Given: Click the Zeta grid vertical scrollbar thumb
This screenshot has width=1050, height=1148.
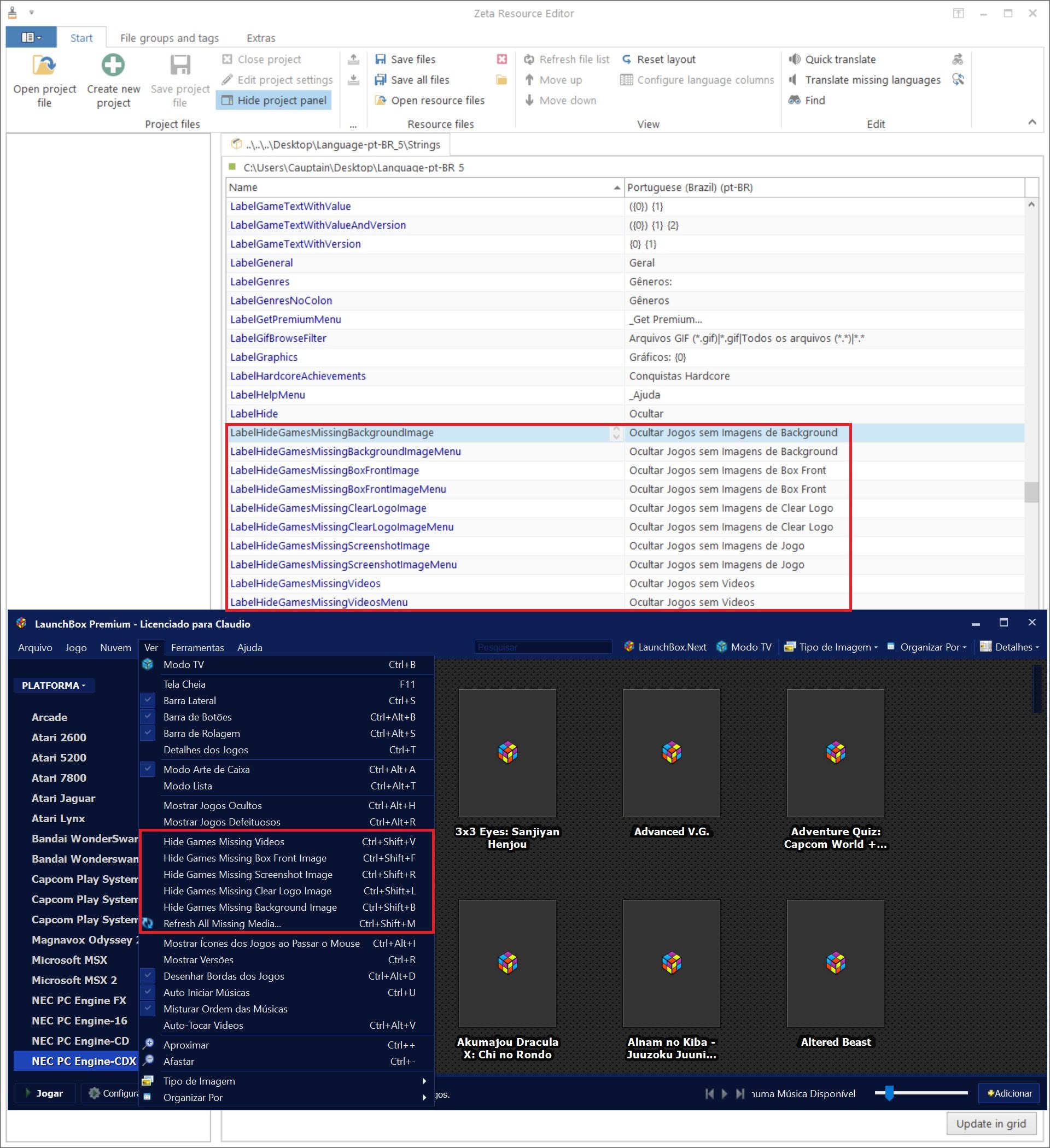Looking at the screenshot, I should [1031, 493].
